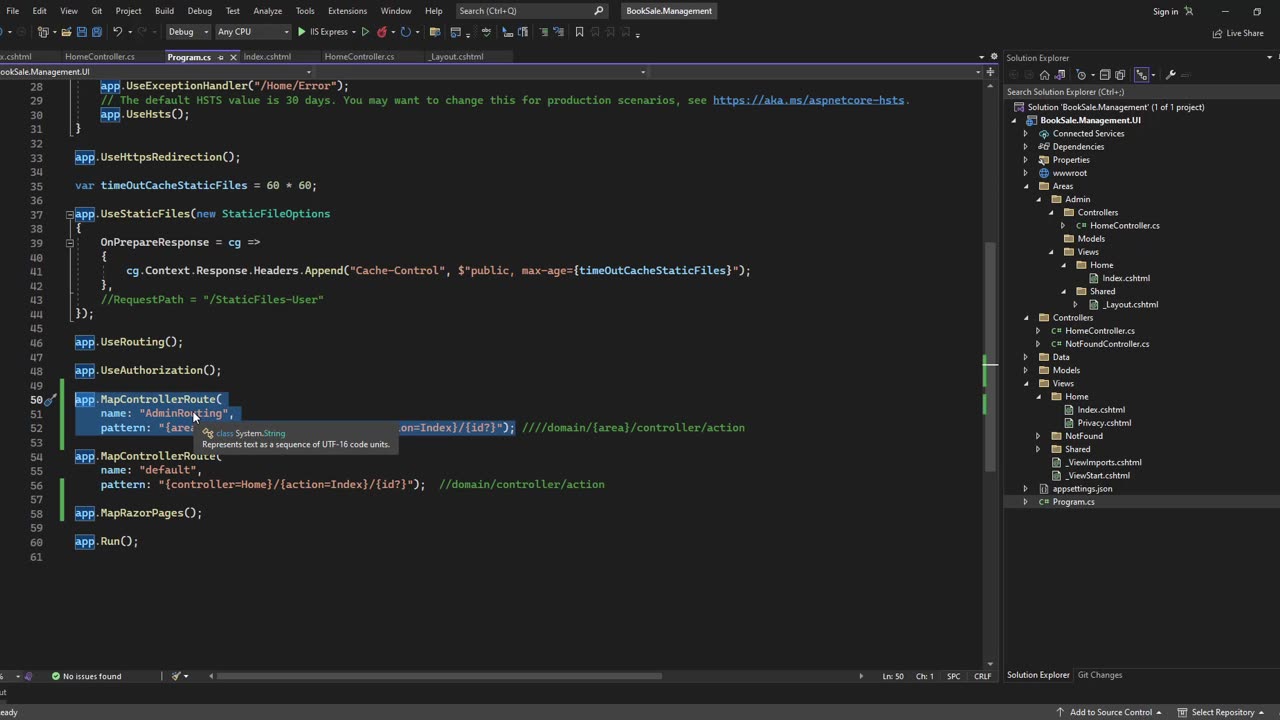
Task: Collapse the Admin folder node
Action: (1038, 199)
